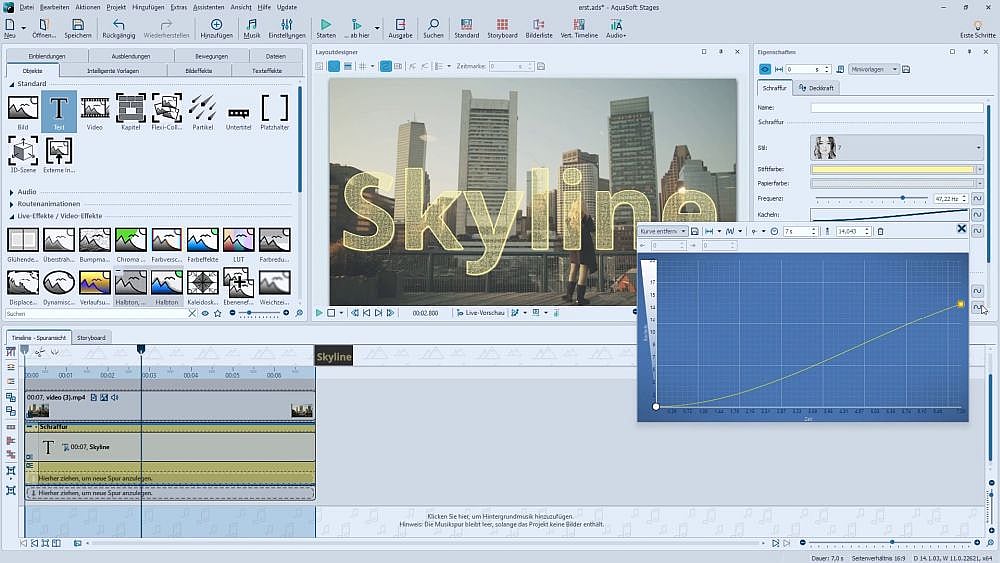The image size is (1000, 563).
Task: Delete curve point with trash icon
Action: [880, 231]
